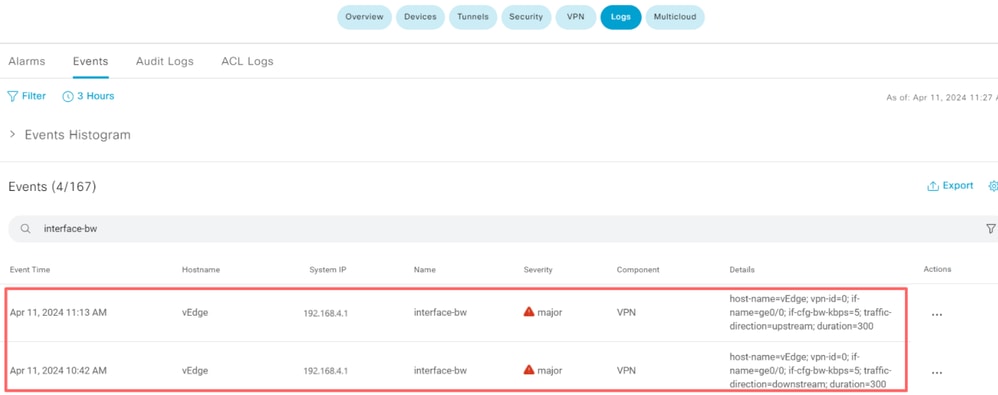Screen dimensions: 998x395
Task: Open the table settings gear icon
Action: pos(993,186)
